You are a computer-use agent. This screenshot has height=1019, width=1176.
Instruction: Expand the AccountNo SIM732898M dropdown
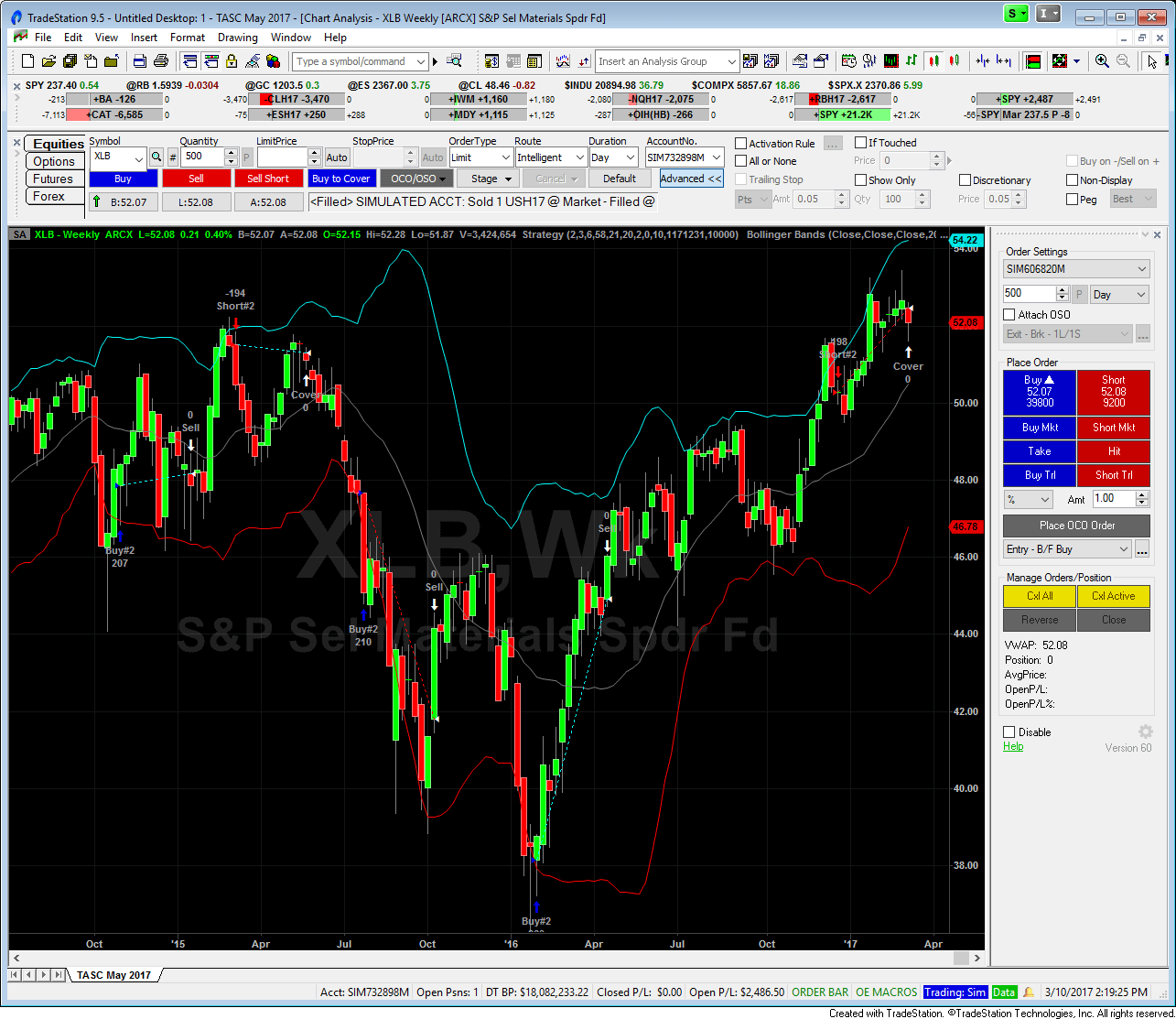716,157
